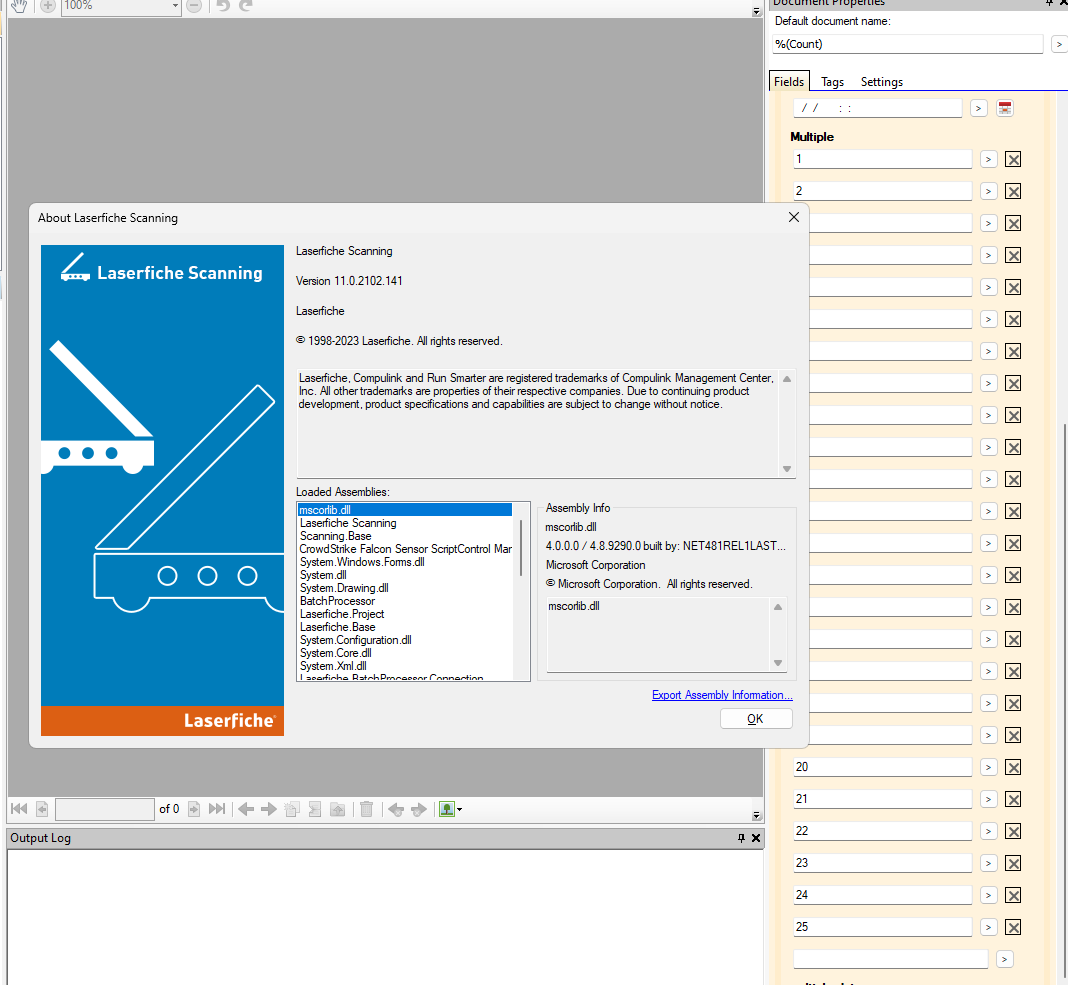Select mscorlib.dll in Loaded Assemblies

(405, 510)
